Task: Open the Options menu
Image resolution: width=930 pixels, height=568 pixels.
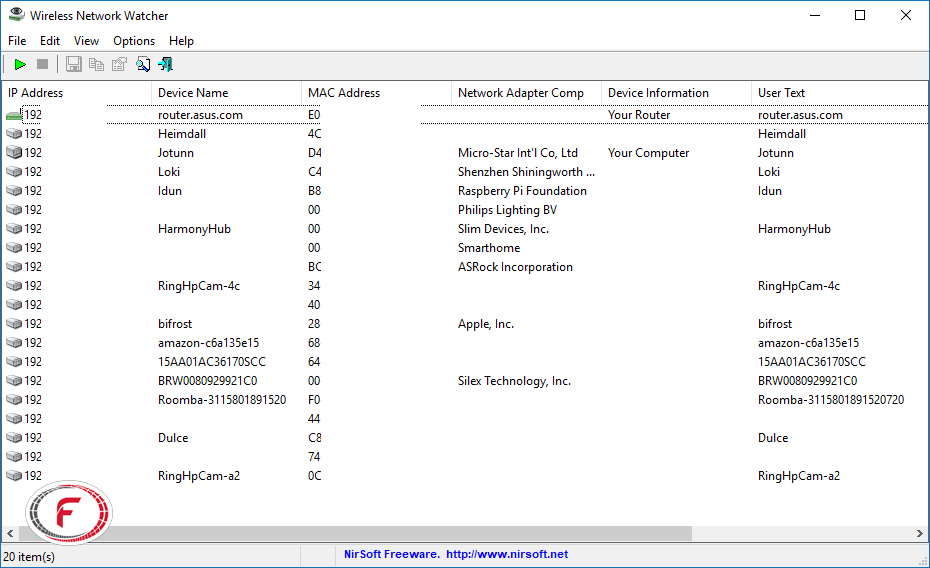Action: 134,41
